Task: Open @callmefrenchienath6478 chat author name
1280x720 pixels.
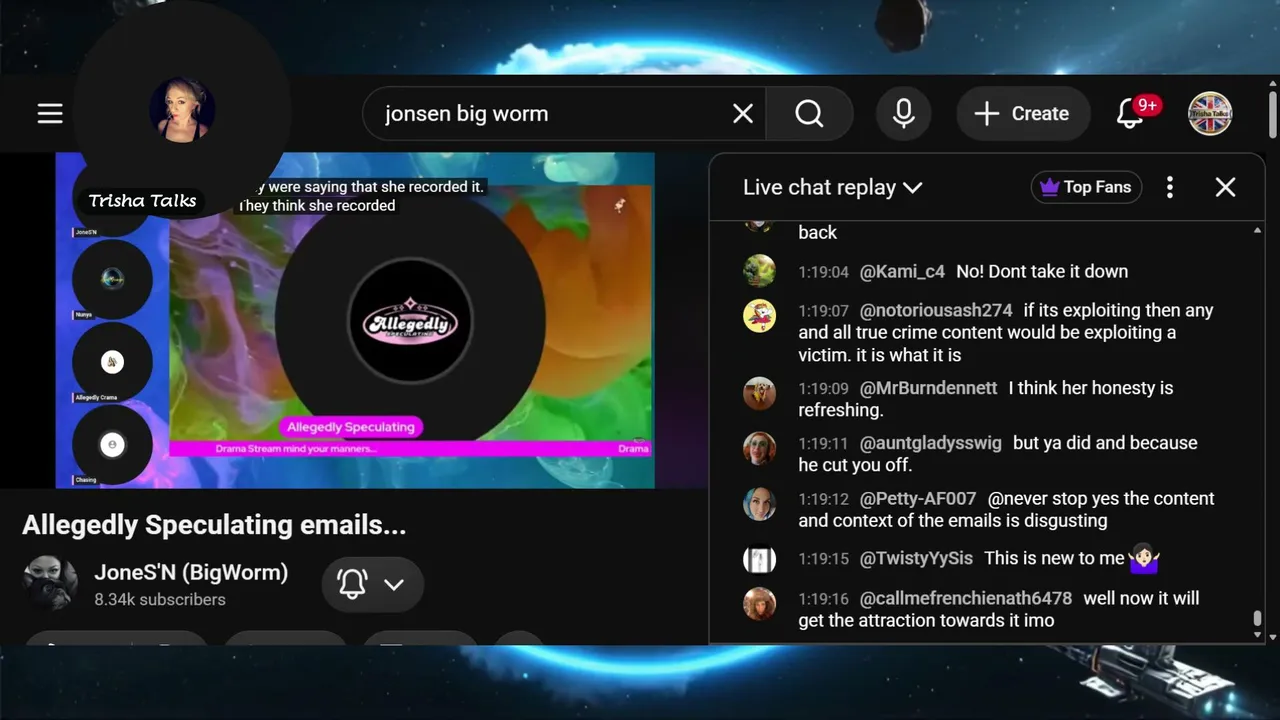Action: click(966, 599)
